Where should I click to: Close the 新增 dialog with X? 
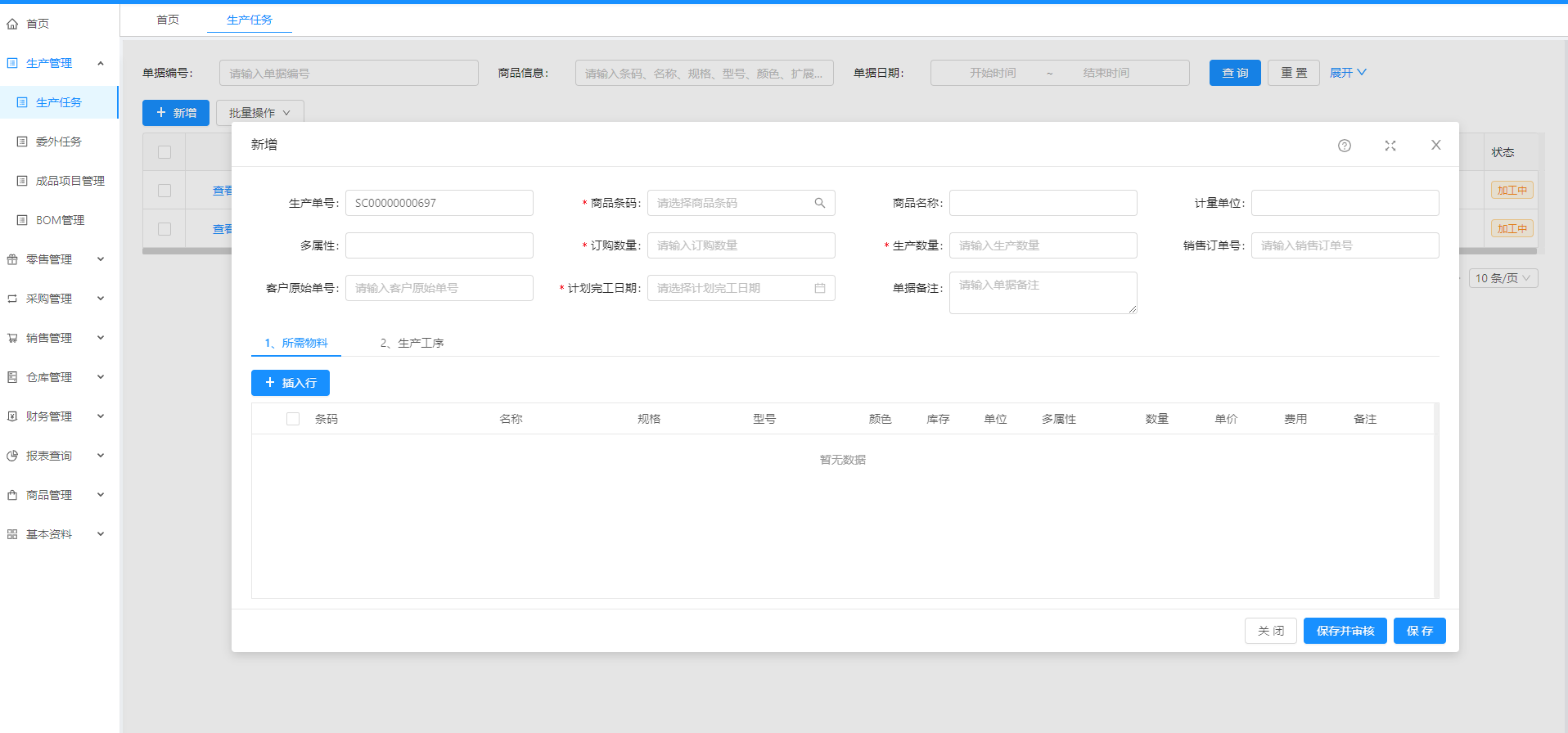1436,145
